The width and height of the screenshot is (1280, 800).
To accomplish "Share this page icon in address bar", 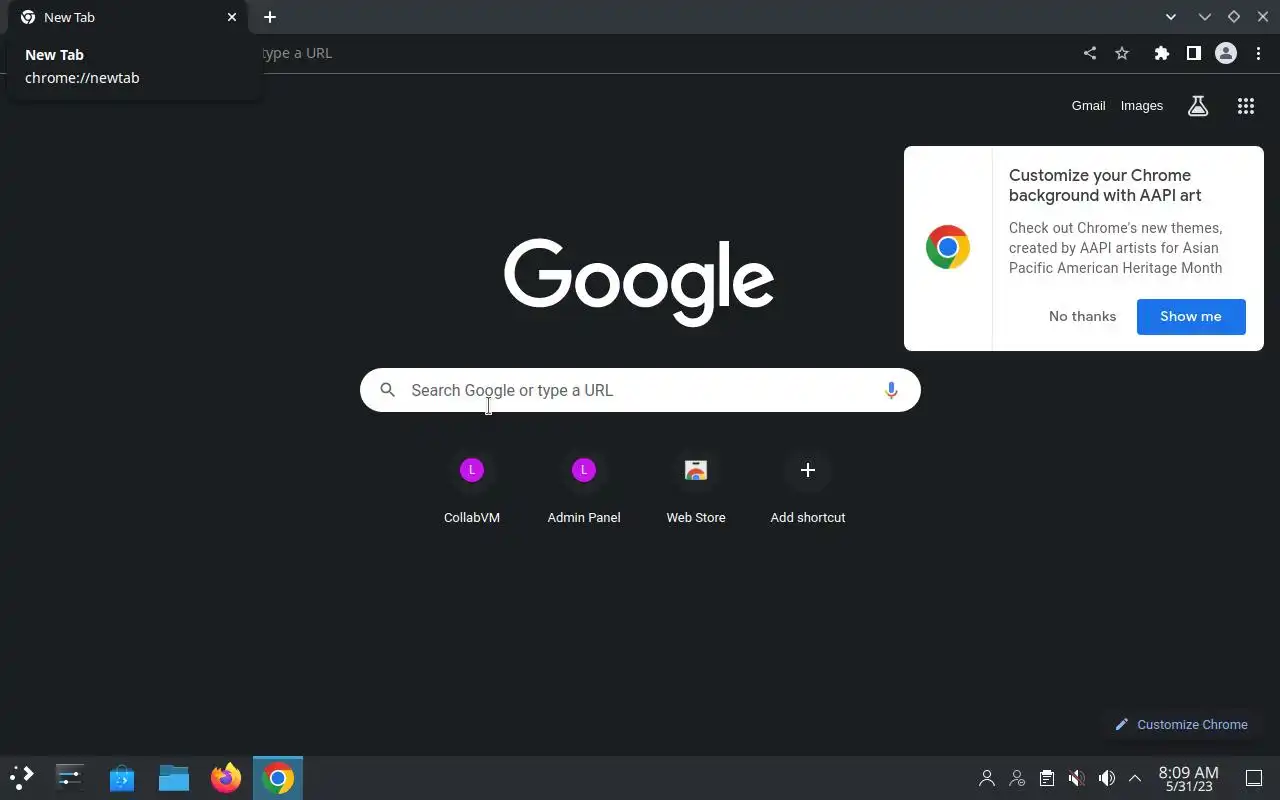I will coord(1090,53).
